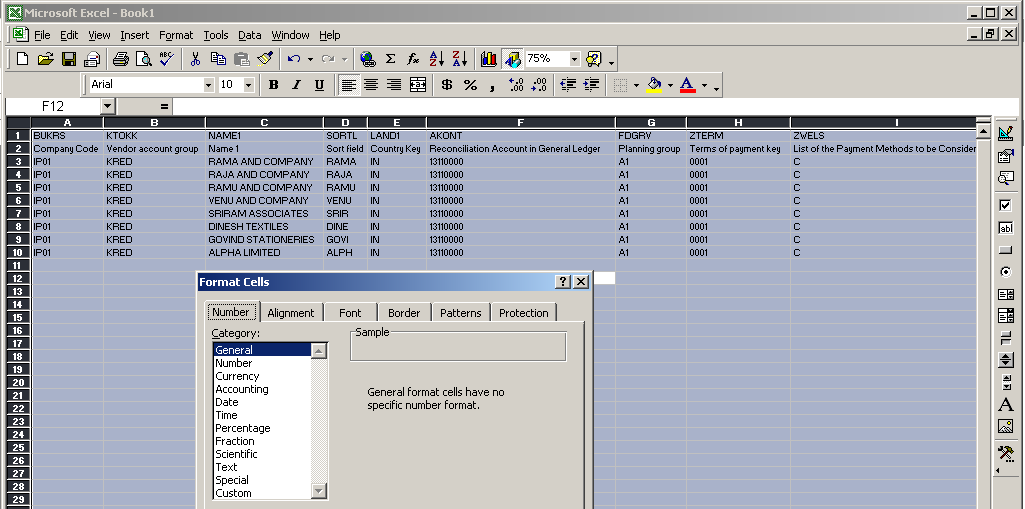Viewport: 1025px width, 509px height.
Task: Click the Save floppy disk icon
Action: (69, 59)
